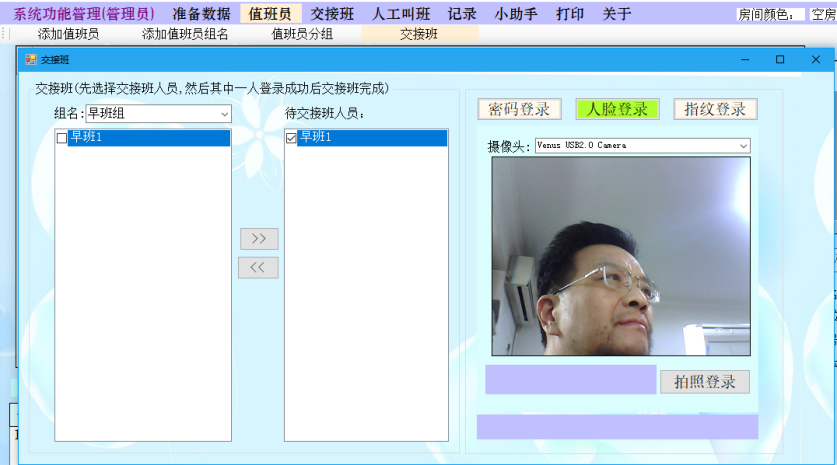Choose 指纹登录 login method
The image size is (837, 465).
click(x=715, y=109)
